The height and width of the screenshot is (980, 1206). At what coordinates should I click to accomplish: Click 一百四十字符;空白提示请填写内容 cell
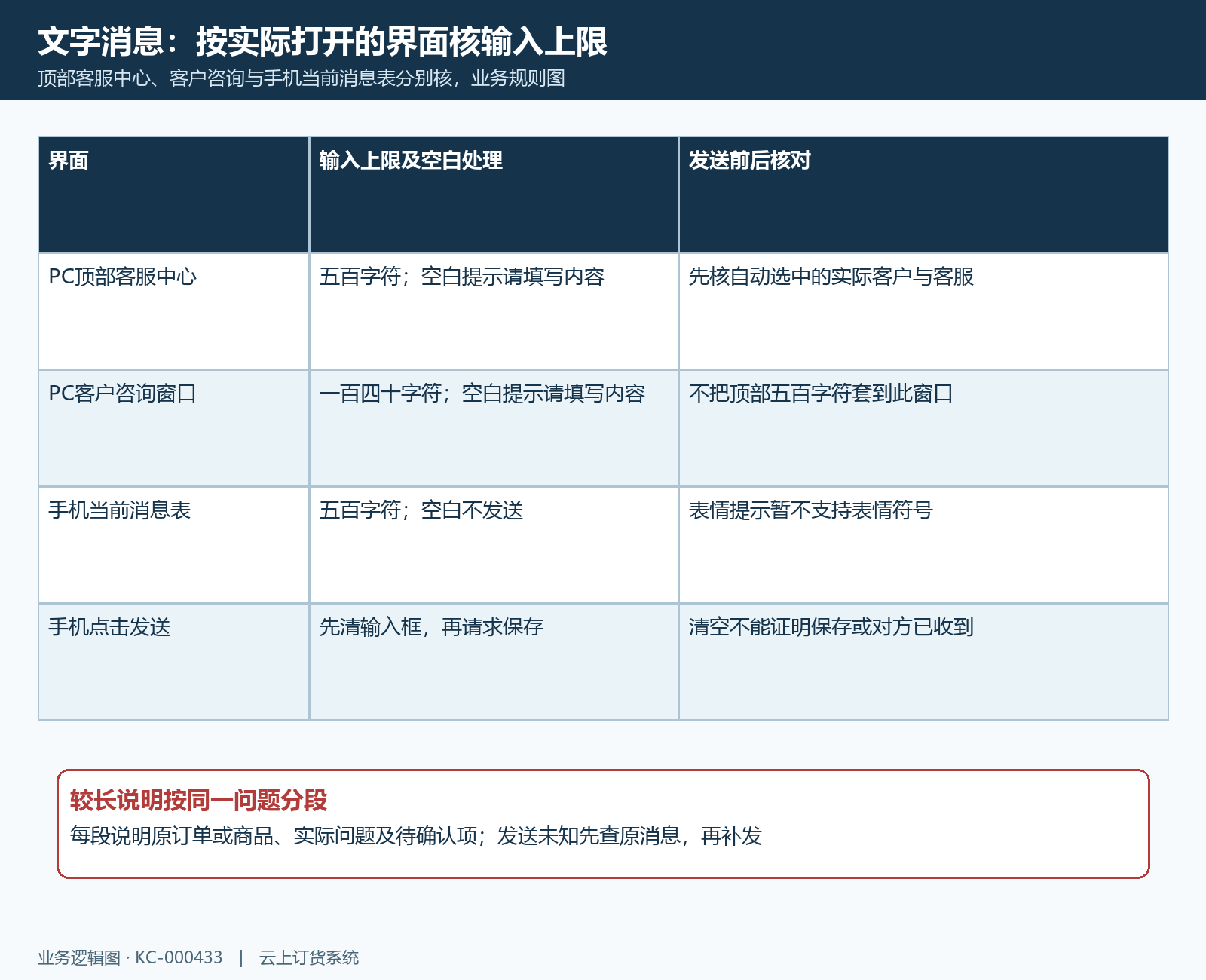coord(494,428)
